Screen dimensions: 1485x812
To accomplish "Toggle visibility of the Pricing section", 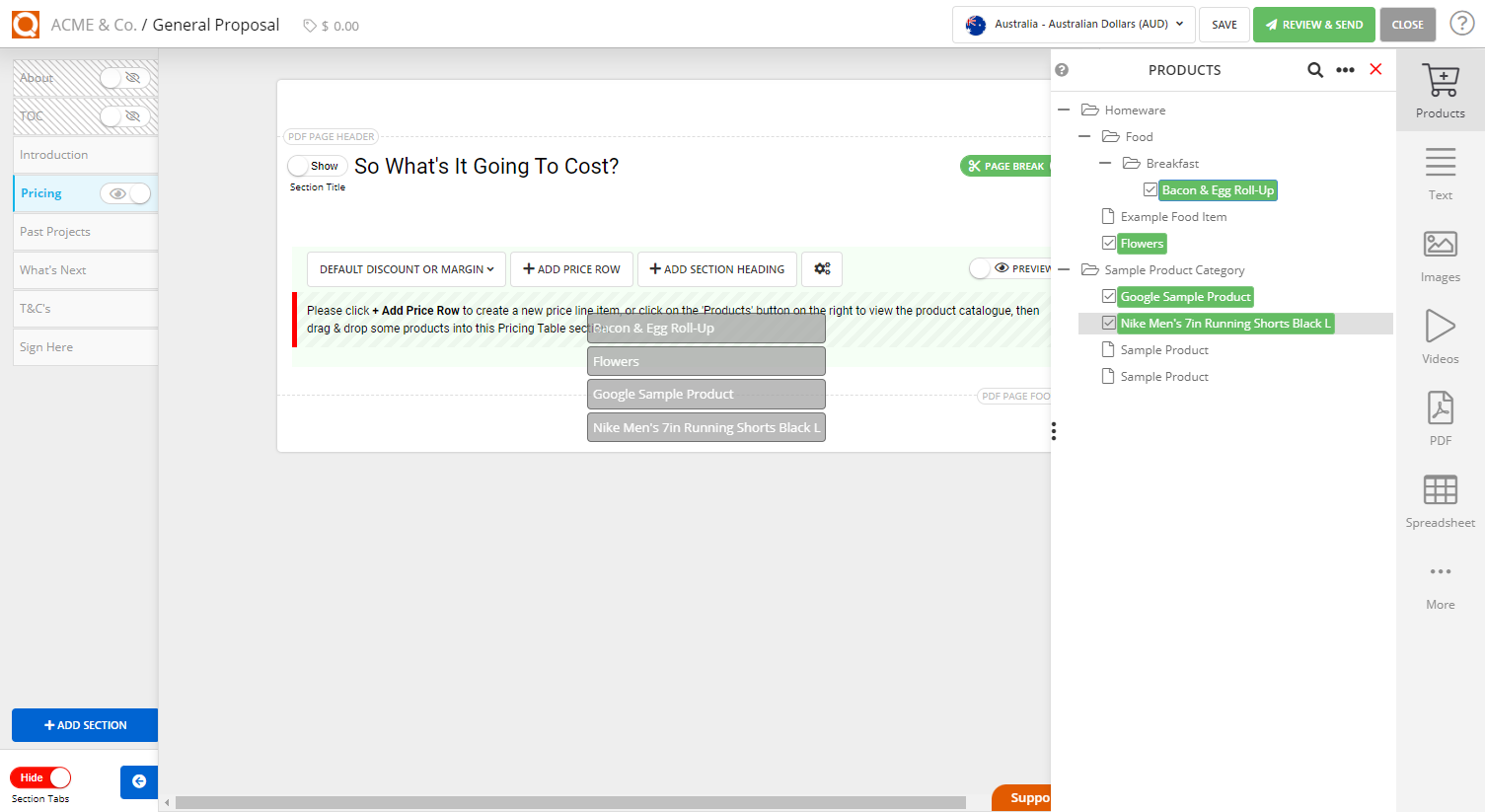I will pyautogui.click(x=125, y=192).
